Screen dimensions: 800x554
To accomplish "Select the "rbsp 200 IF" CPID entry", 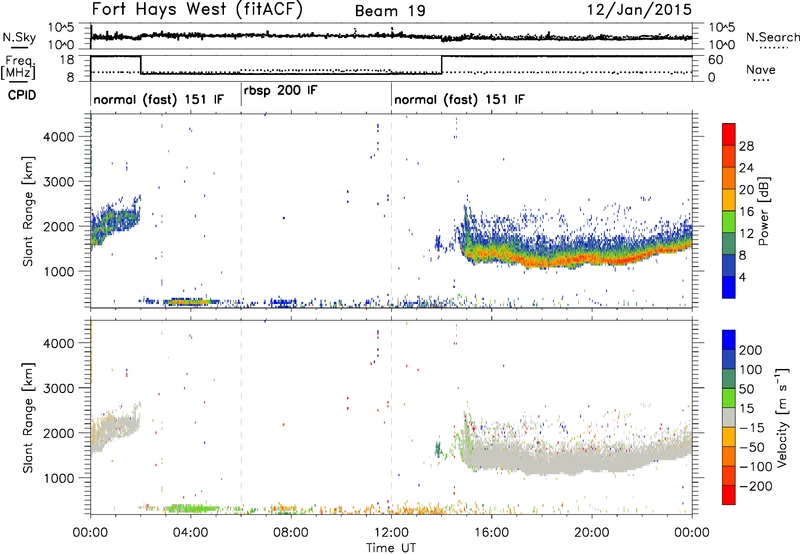I will [281, 91].
